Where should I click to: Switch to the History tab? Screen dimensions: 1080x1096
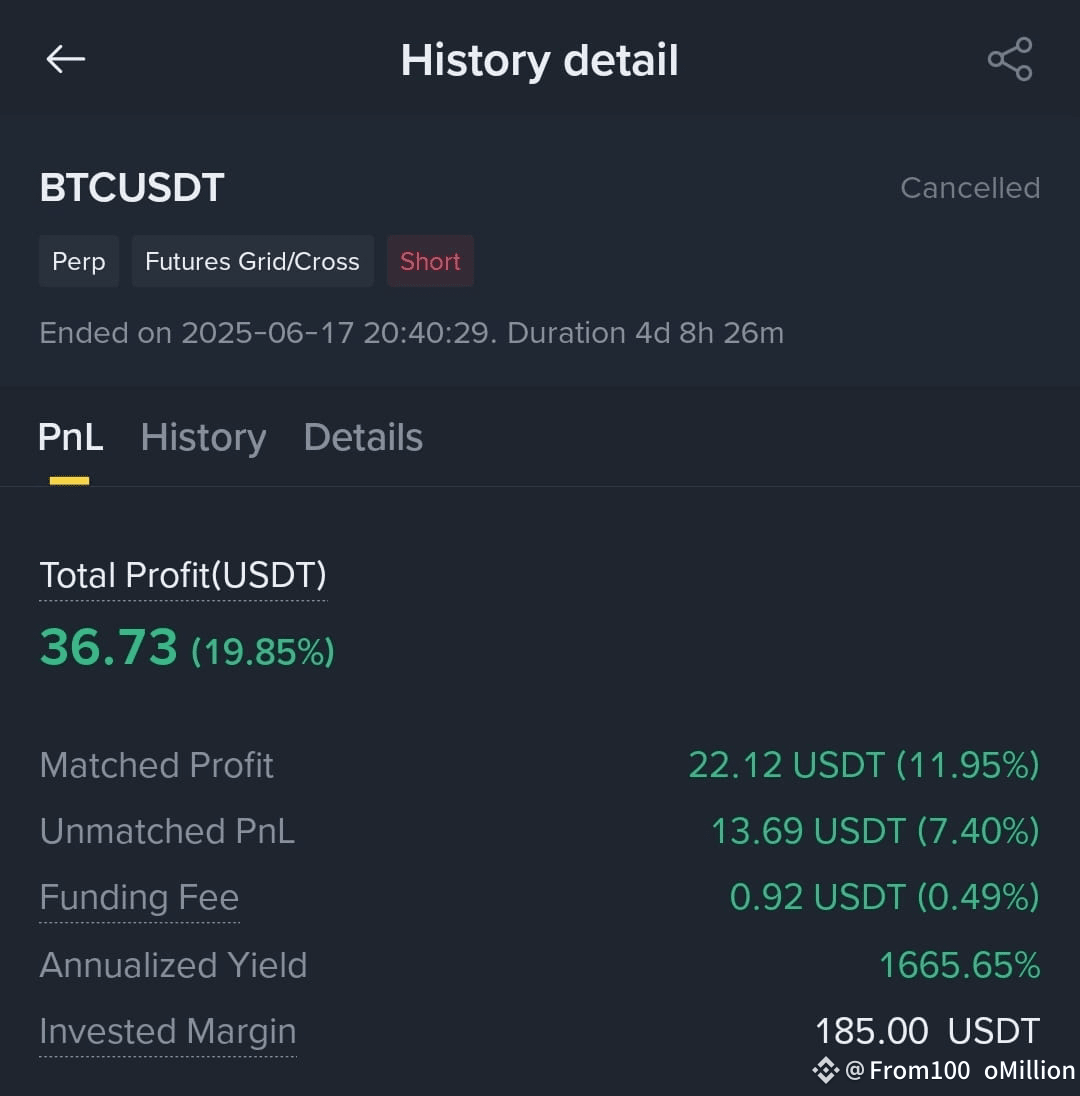pyautogui.click(x=203, y=438)
